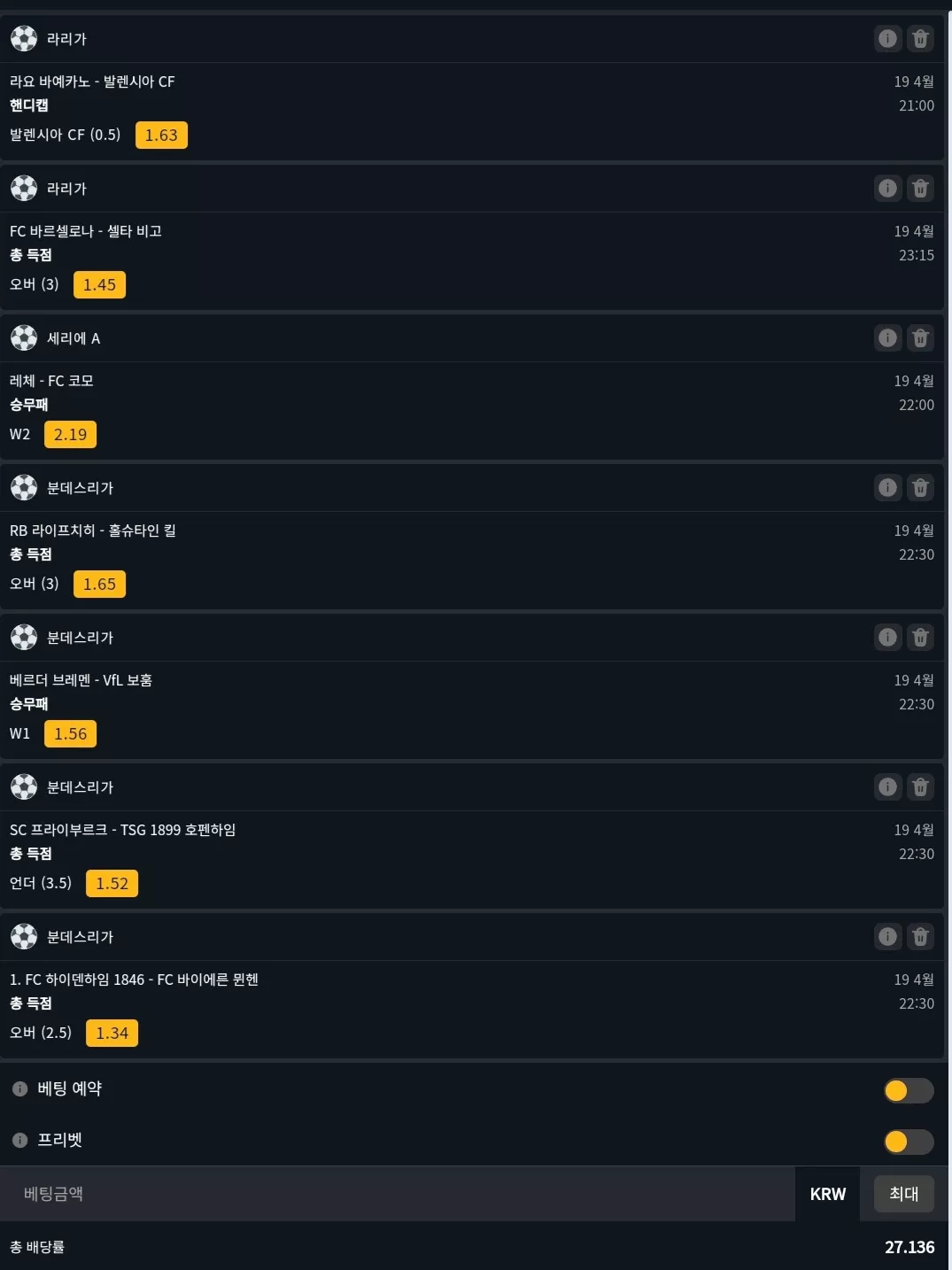Screen dimensions: 952x1270
Task: Delete the Werder Bremen vs Bochum bet (베르더 브레멘 - VfL 보훔)
Action: click(920, 637)
